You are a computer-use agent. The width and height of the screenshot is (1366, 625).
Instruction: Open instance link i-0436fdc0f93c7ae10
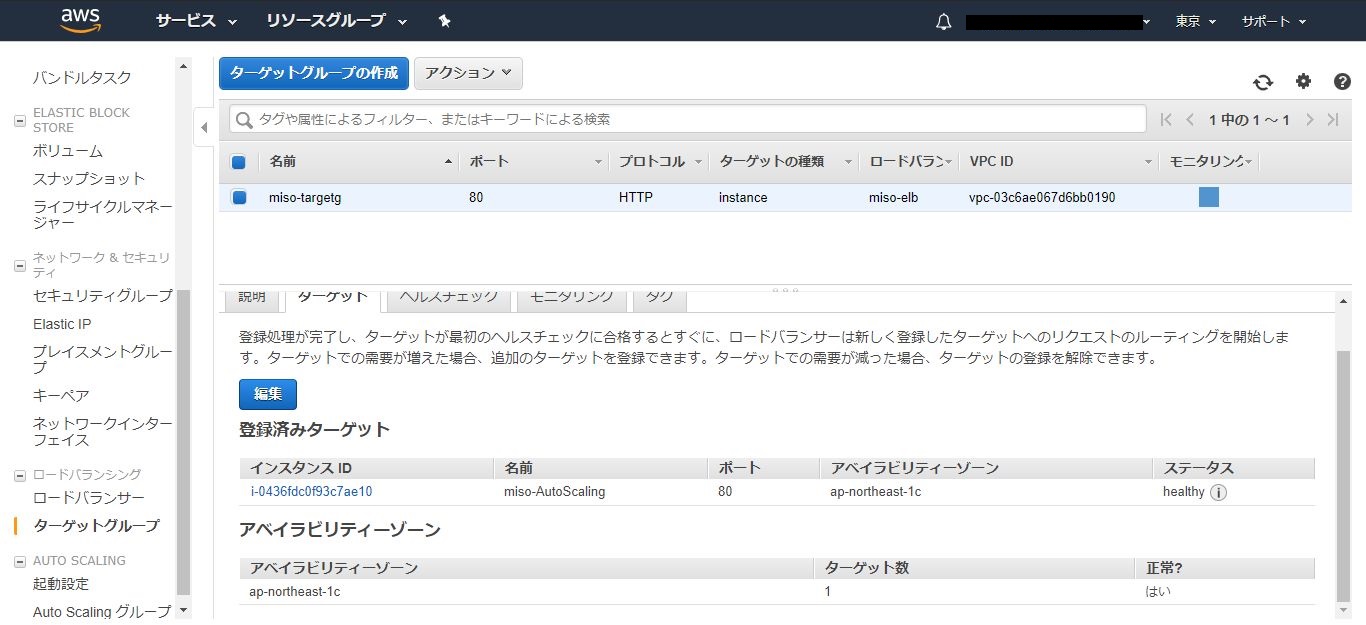[311, 492]
